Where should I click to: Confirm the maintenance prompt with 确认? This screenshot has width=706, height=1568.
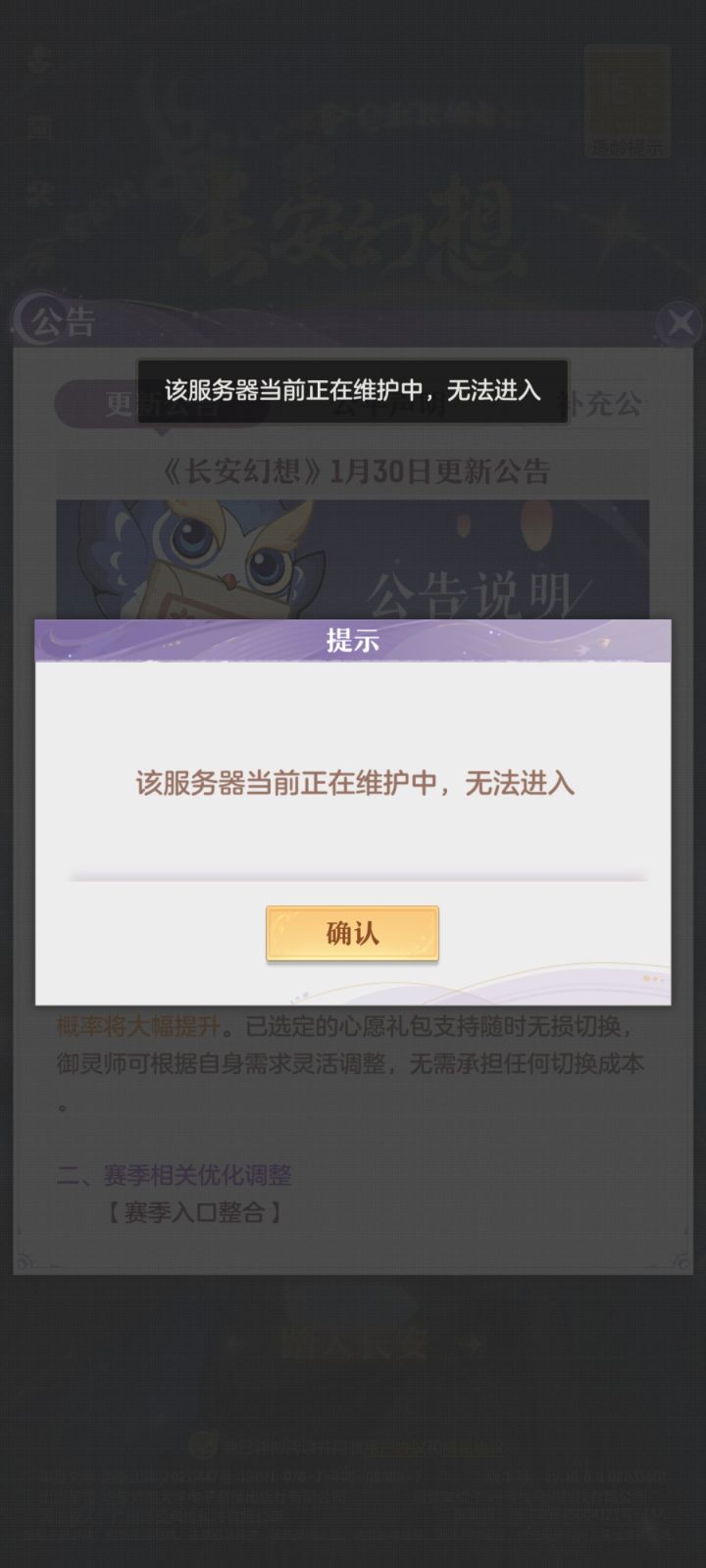(352, 933)
